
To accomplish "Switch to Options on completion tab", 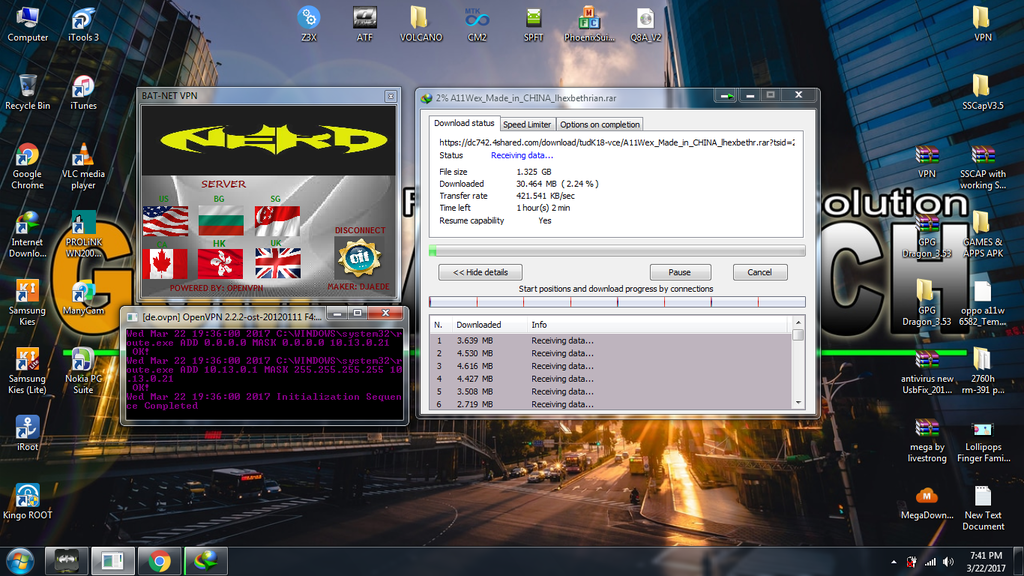I will (x=599, y=125).
